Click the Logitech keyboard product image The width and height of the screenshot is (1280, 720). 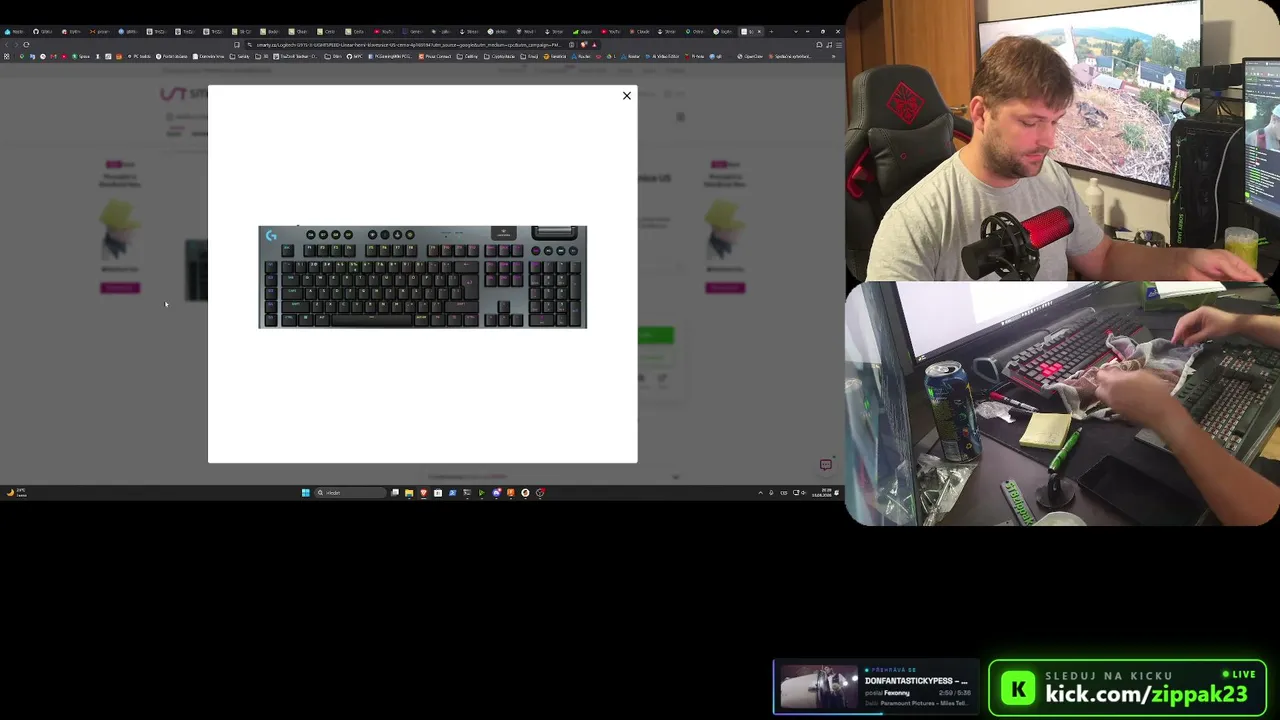click(422, 277)
